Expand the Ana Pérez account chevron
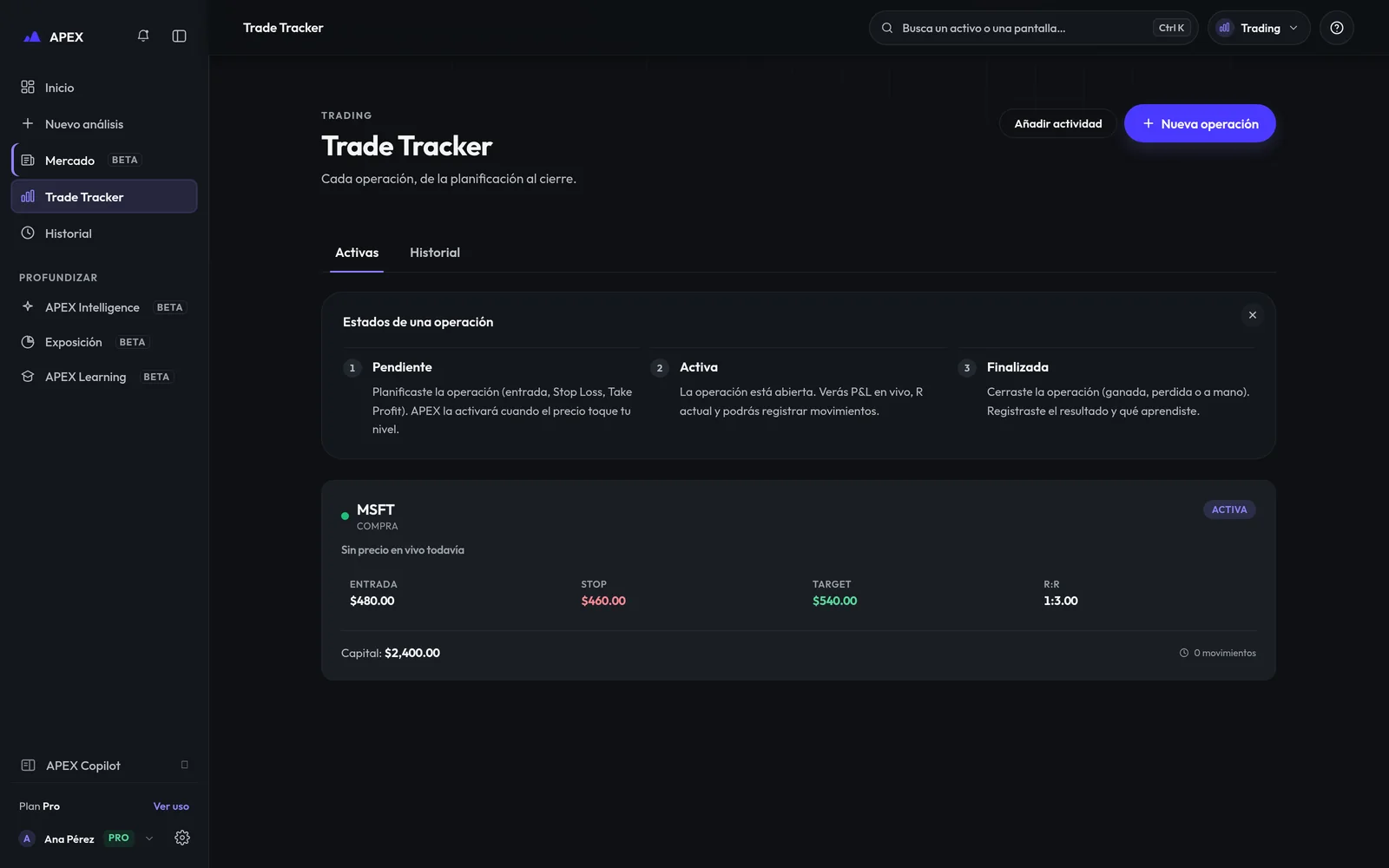The width and height of the screenshot is (1389, 868). [x=149, y=838]
